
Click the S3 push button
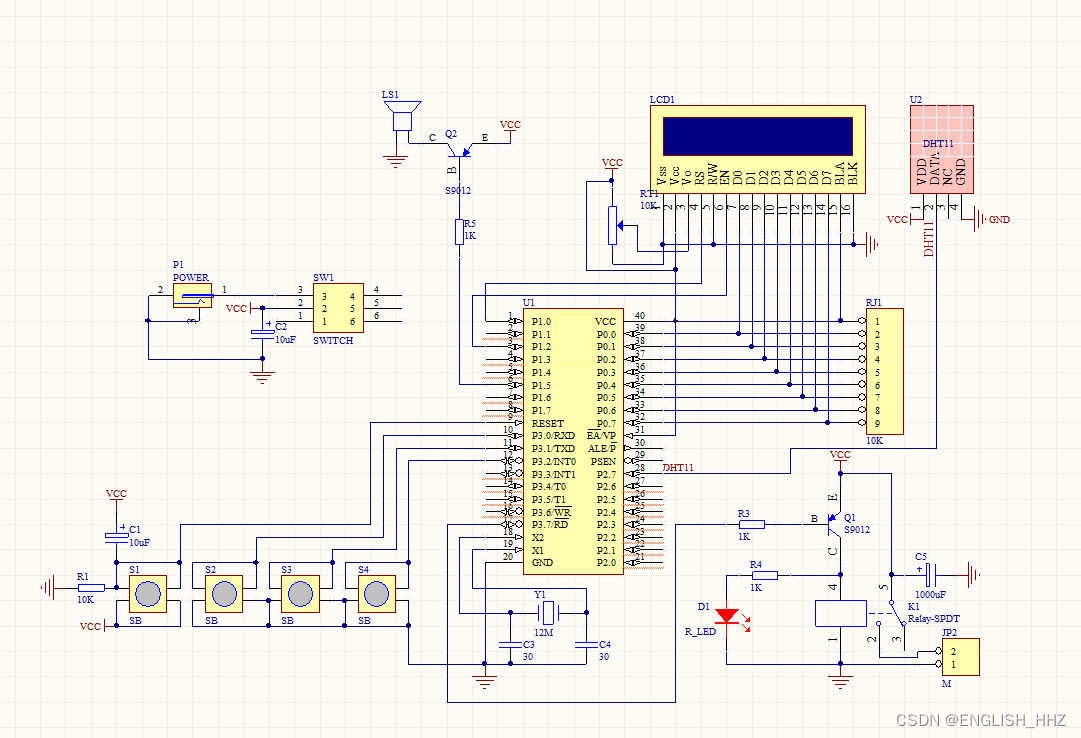click(300, 594)
